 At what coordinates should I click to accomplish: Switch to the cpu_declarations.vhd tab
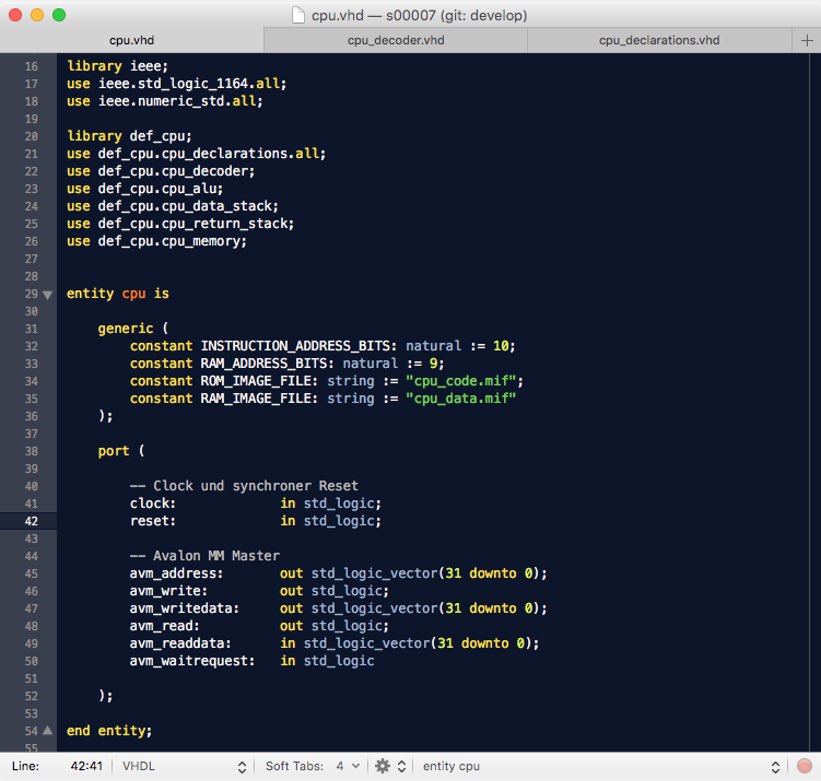click(x=659, y=40)
